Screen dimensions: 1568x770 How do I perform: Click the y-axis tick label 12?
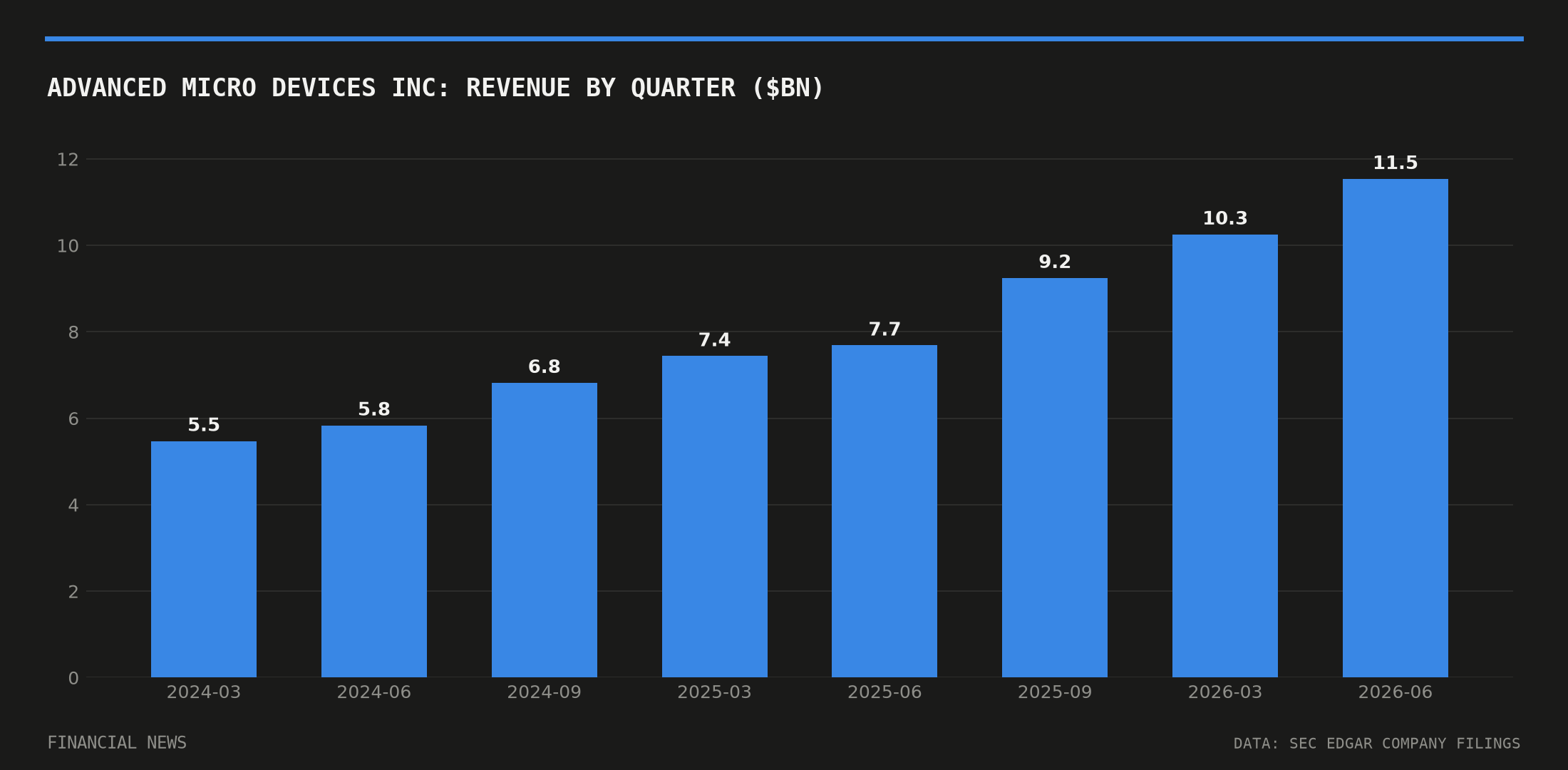(68, 160)
